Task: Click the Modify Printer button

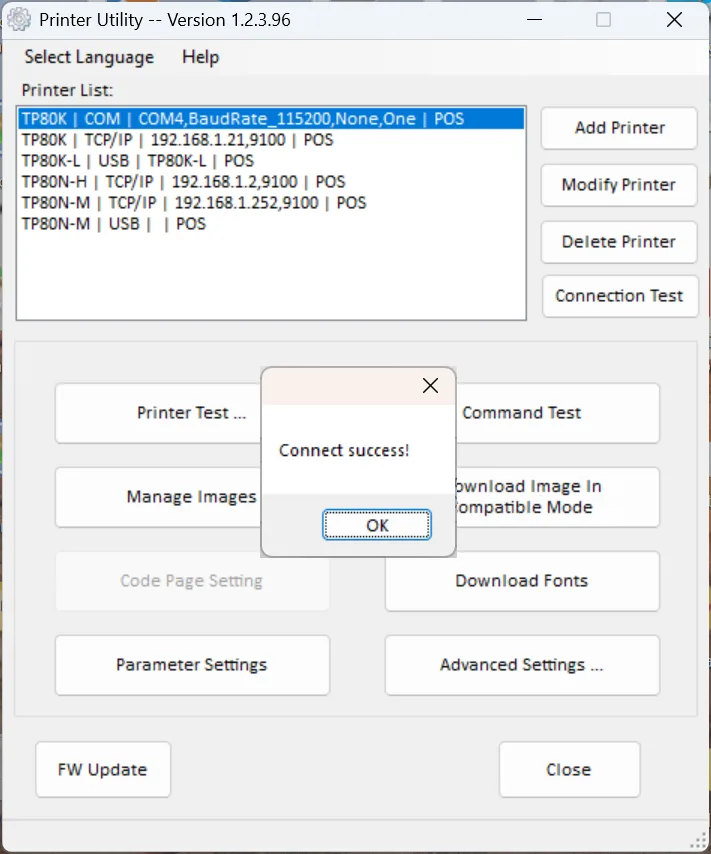Action: [619, 185]
